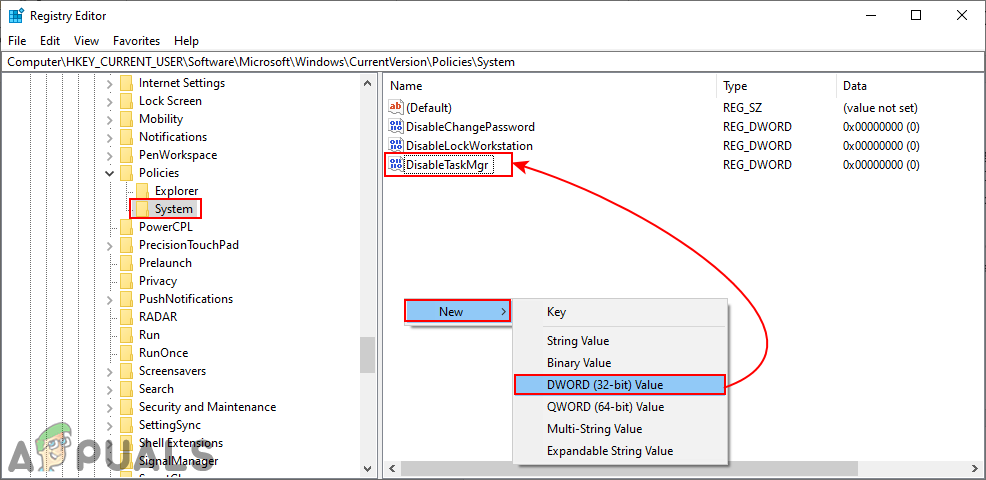
Task: Select the DisableLockWorkstation value icon
Action: coord(396,145)
